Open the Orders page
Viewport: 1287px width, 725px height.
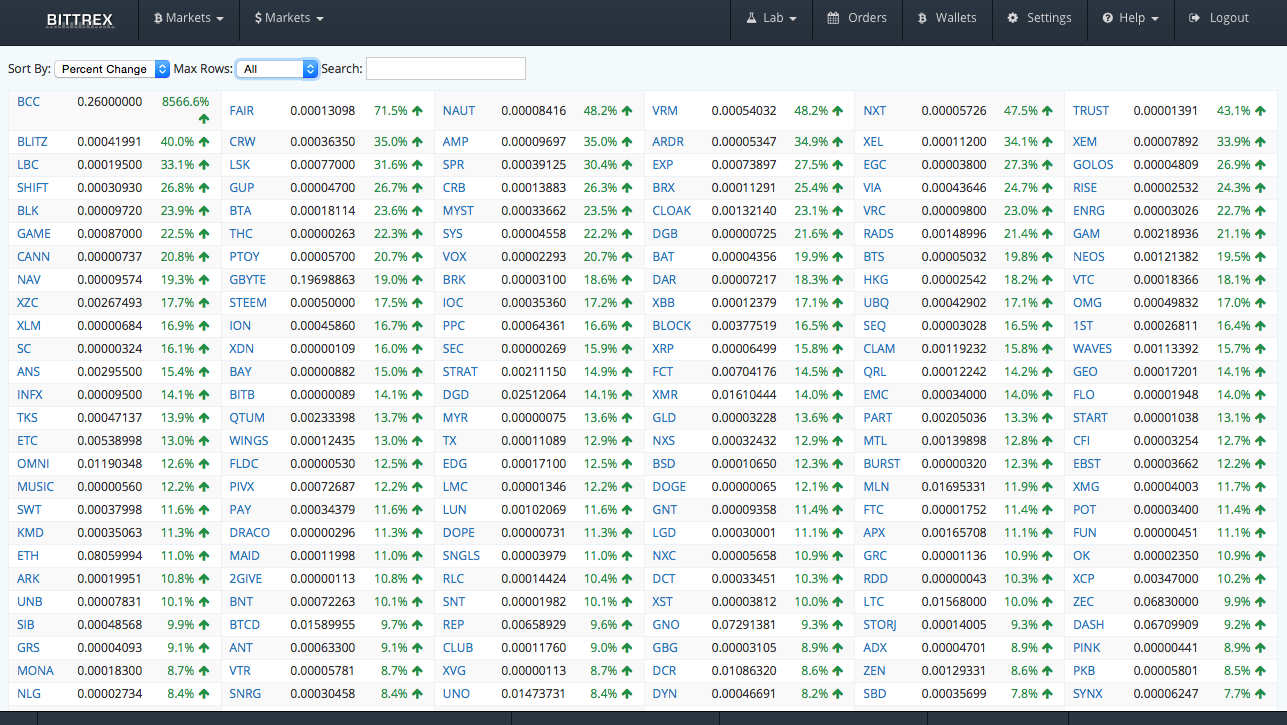(x=857, y=18)
